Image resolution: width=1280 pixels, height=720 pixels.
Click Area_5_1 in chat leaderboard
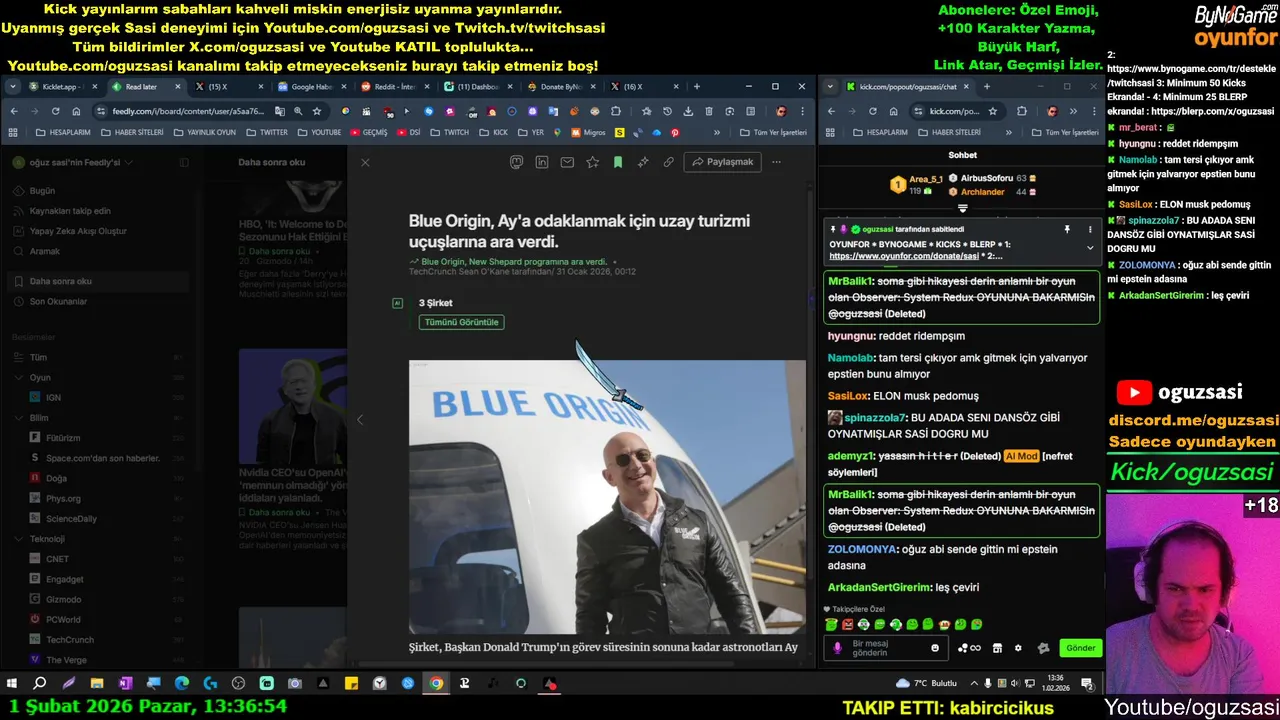[926, 179]
